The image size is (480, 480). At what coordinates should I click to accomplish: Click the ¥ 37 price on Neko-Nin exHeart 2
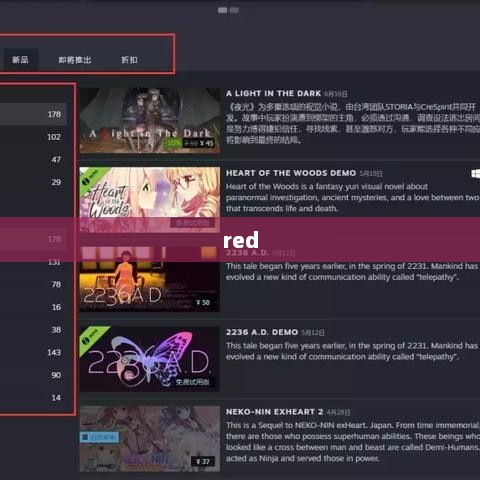coord(203,461)
